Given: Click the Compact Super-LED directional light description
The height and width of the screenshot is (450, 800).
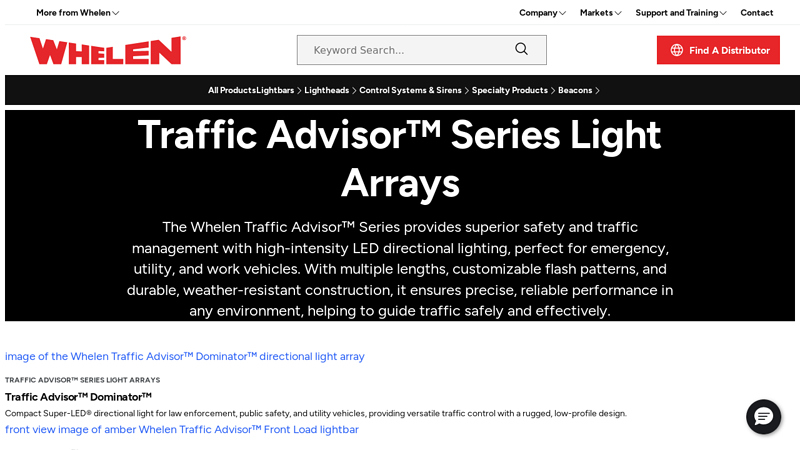Looking at the screenshot, I should (316, 413).
